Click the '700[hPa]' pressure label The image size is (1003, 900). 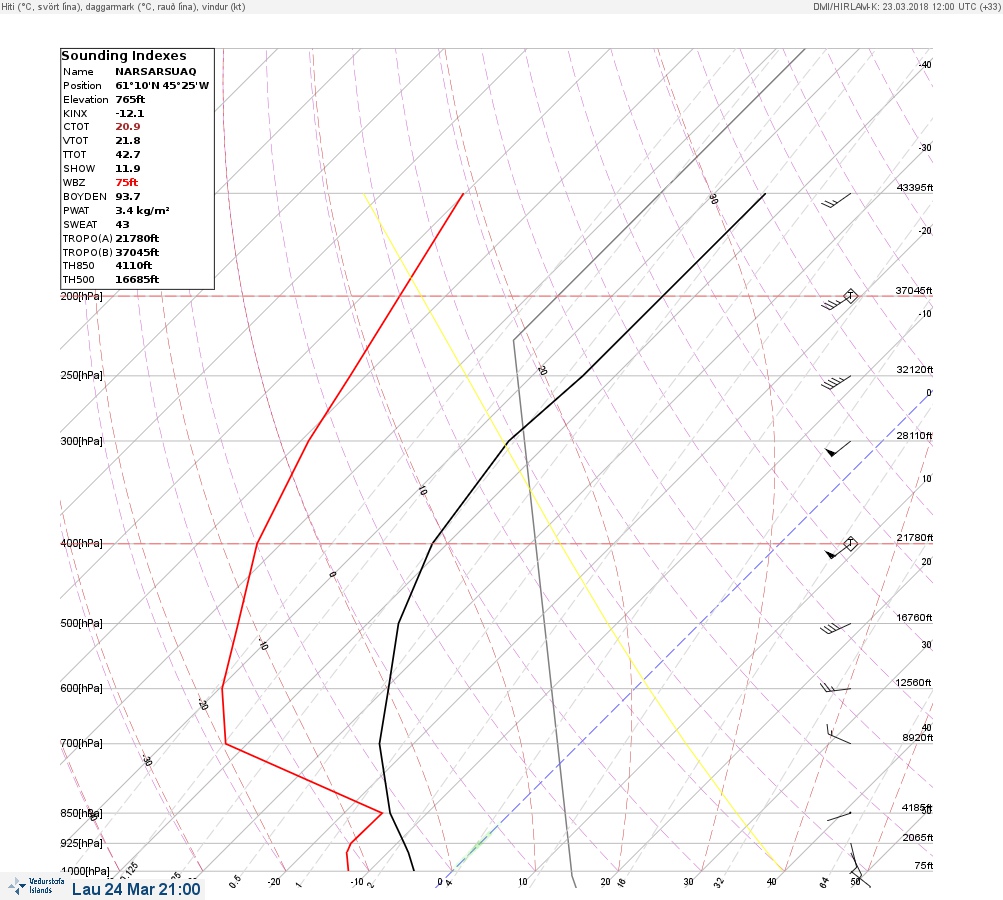coord(81,743)
